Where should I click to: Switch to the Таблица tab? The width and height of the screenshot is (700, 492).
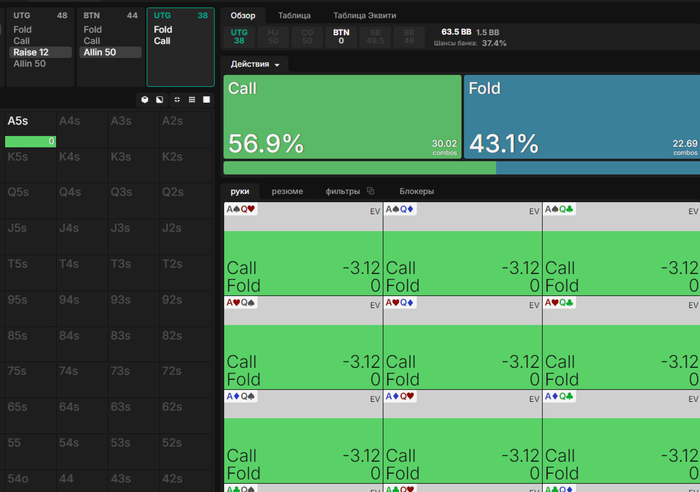point(294,16)
